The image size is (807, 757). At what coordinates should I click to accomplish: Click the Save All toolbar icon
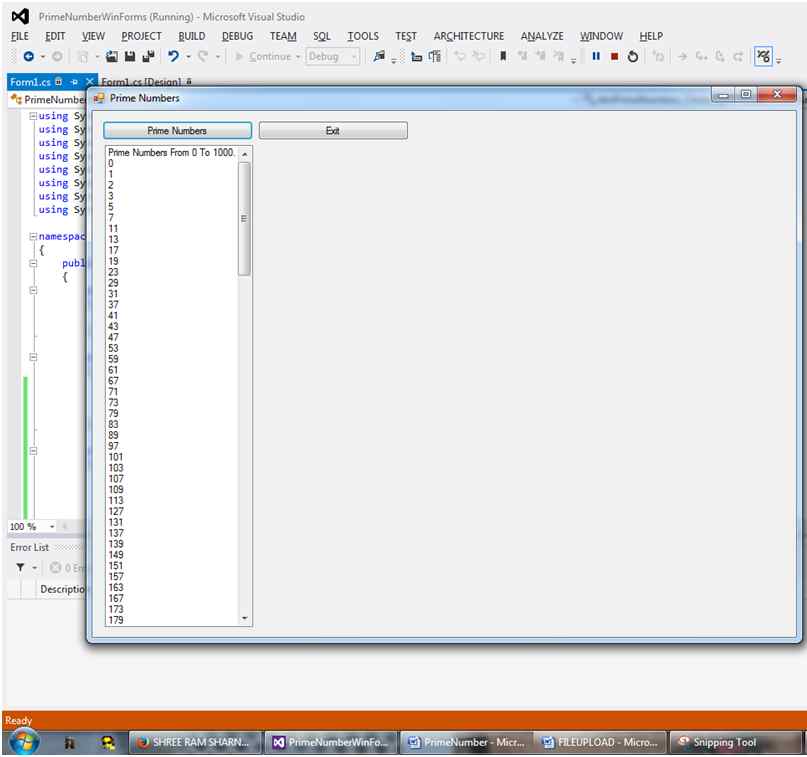[x=148, y=57]
